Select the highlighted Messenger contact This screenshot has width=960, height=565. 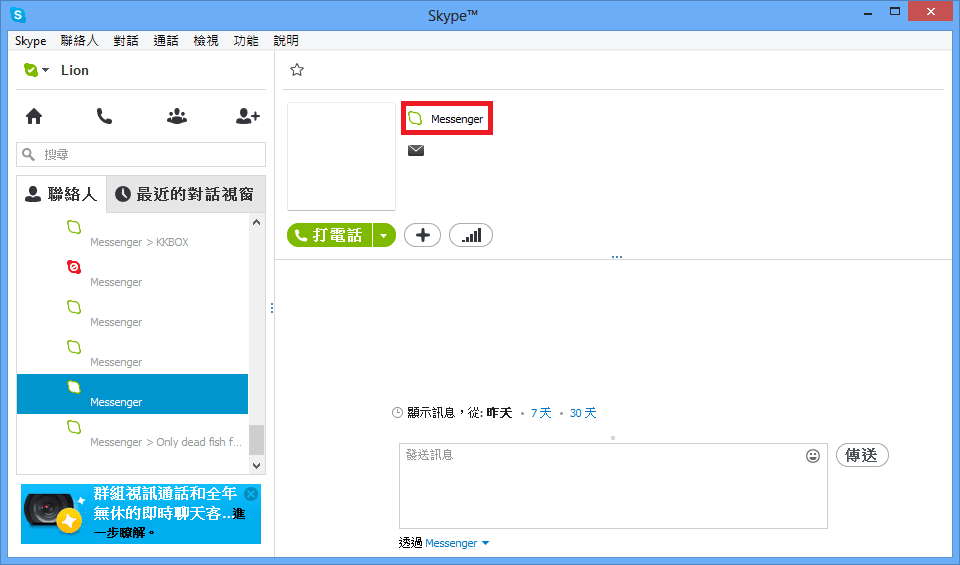point(132,394)
